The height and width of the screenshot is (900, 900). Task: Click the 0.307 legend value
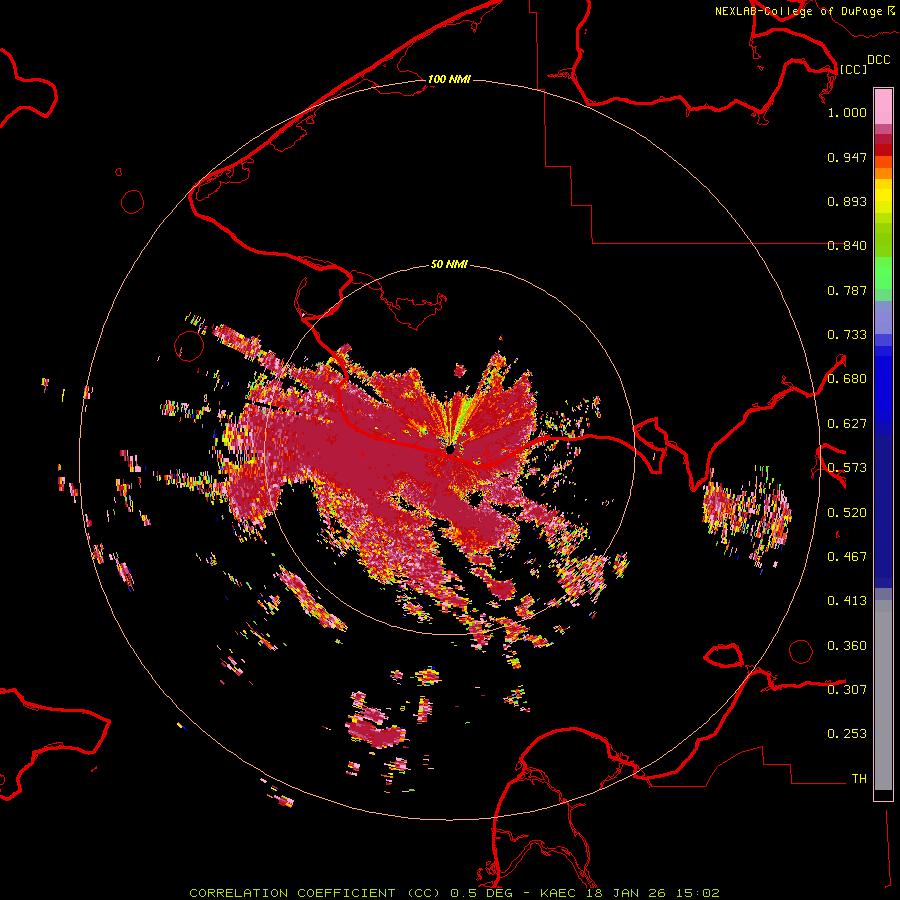coord(847,690)
